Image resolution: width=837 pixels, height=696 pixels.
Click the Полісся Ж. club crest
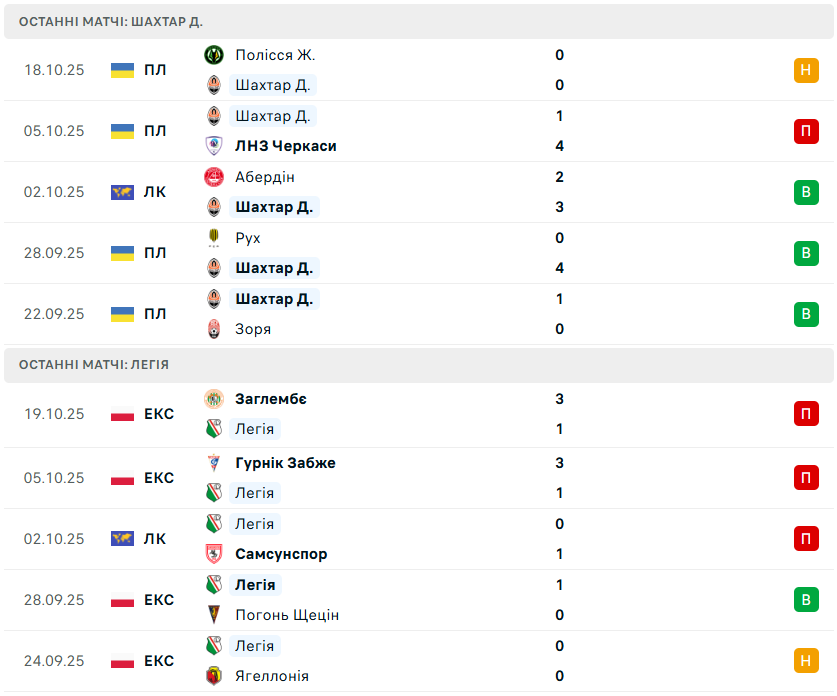(213, 55)
